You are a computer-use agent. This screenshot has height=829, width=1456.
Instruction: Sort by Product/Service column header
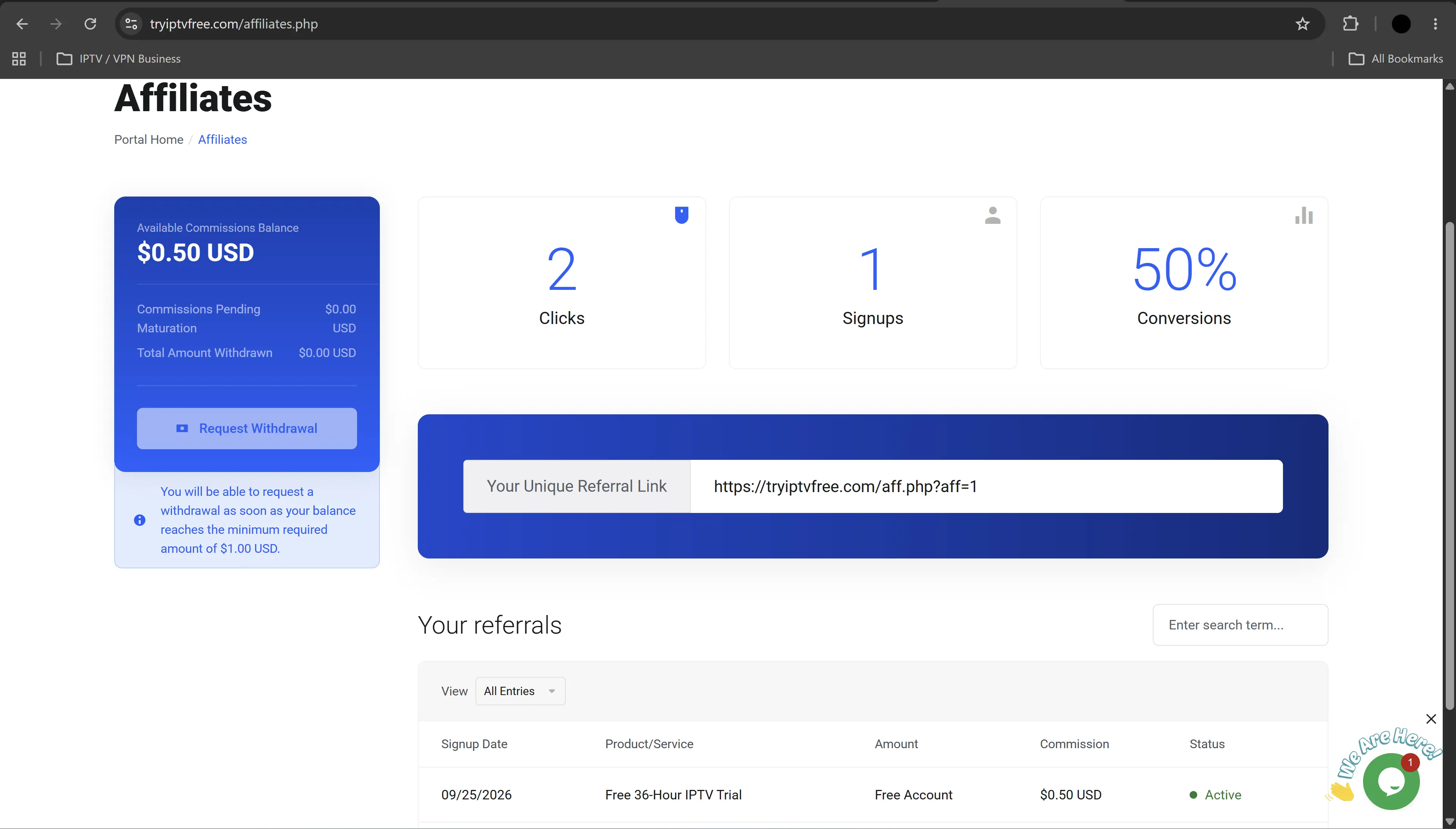tap(649, 744)
